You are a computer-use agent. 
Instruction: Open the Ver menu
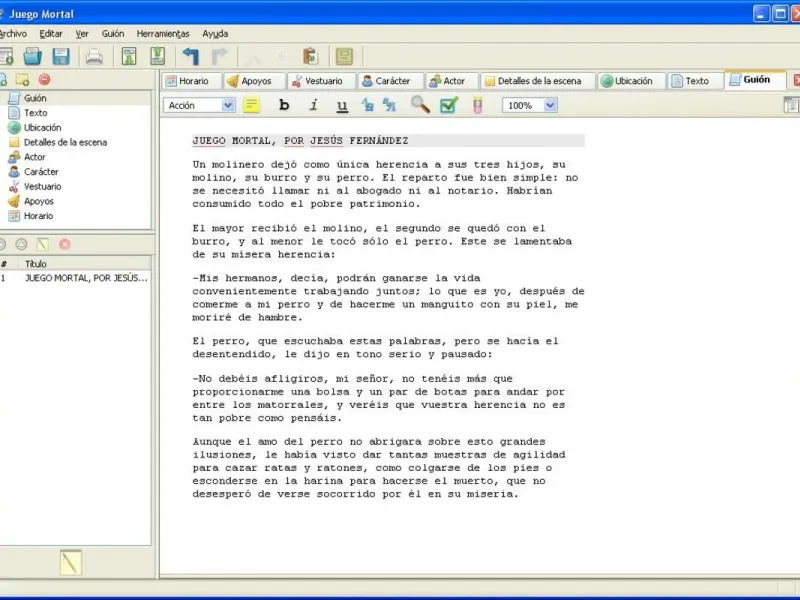(82, 34)
